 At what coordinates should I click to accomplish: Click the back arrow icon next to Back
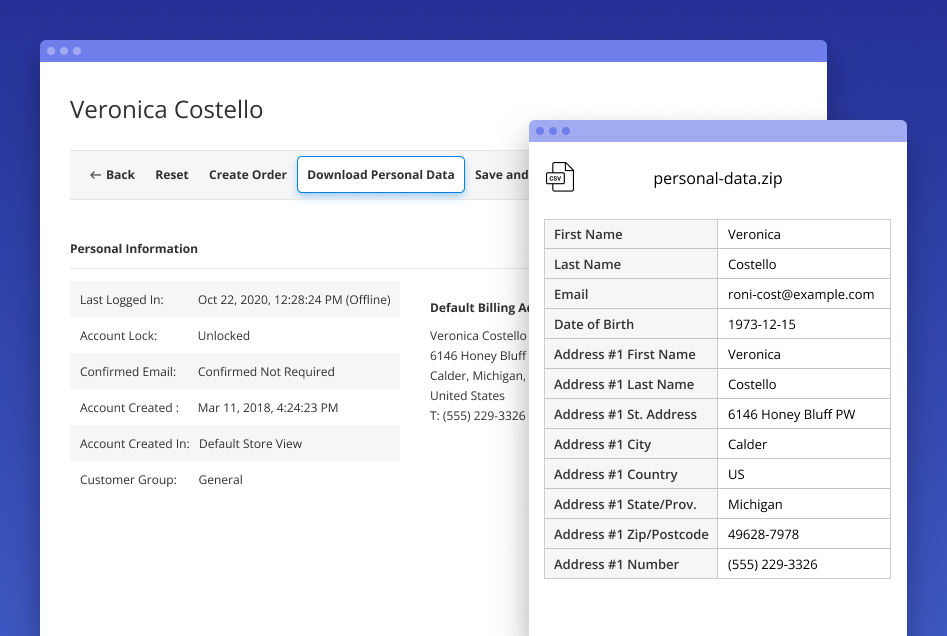pyautogui.click(x=93, y=174)
